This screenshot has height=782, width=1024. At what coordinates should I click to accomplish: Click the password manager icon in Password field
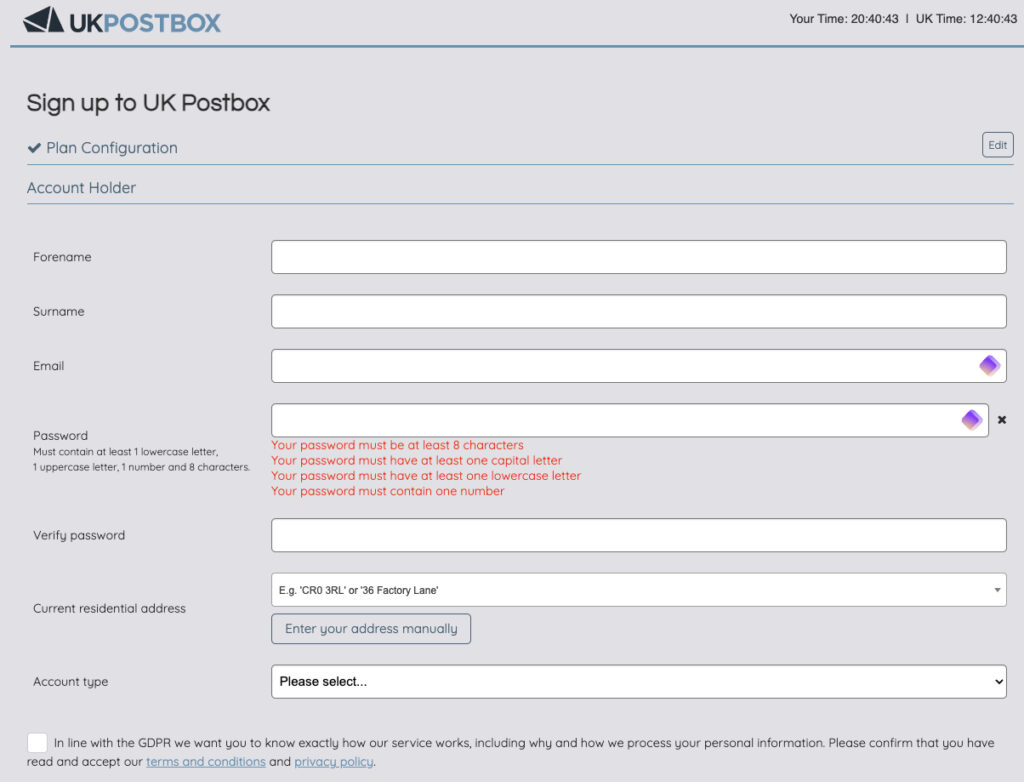coord(971,420)
